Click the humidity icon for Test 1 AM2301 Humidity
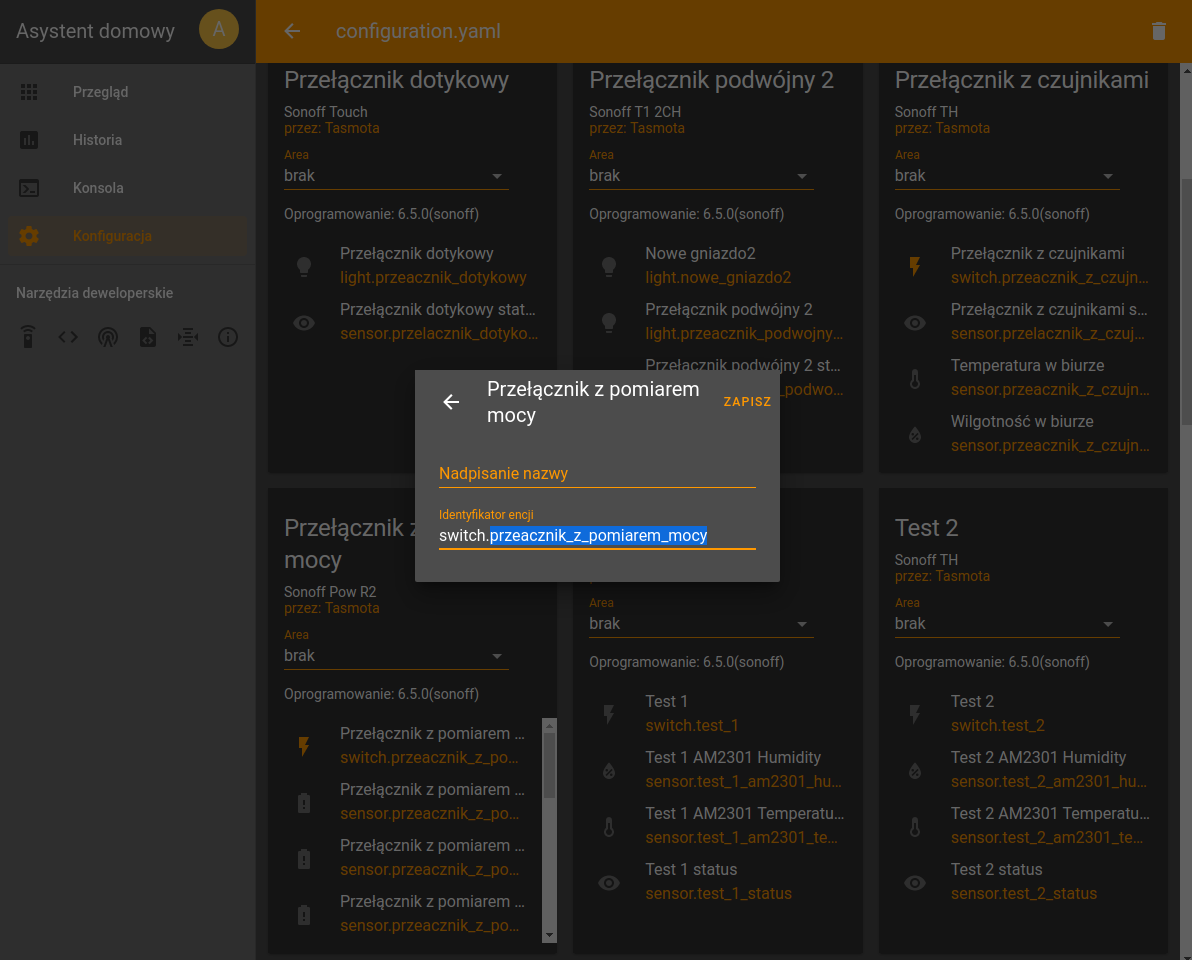The width and height of the screenshot is (1192, 960). [x=609, y=770]
